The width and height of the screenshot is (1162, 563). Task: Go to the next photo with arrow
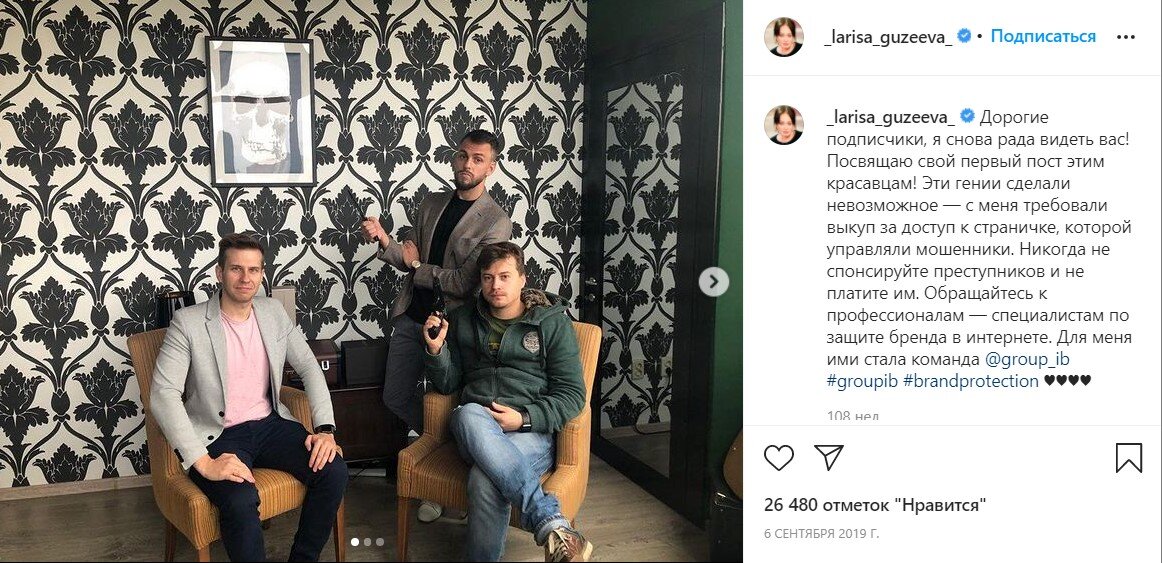[x=714, y=282]
